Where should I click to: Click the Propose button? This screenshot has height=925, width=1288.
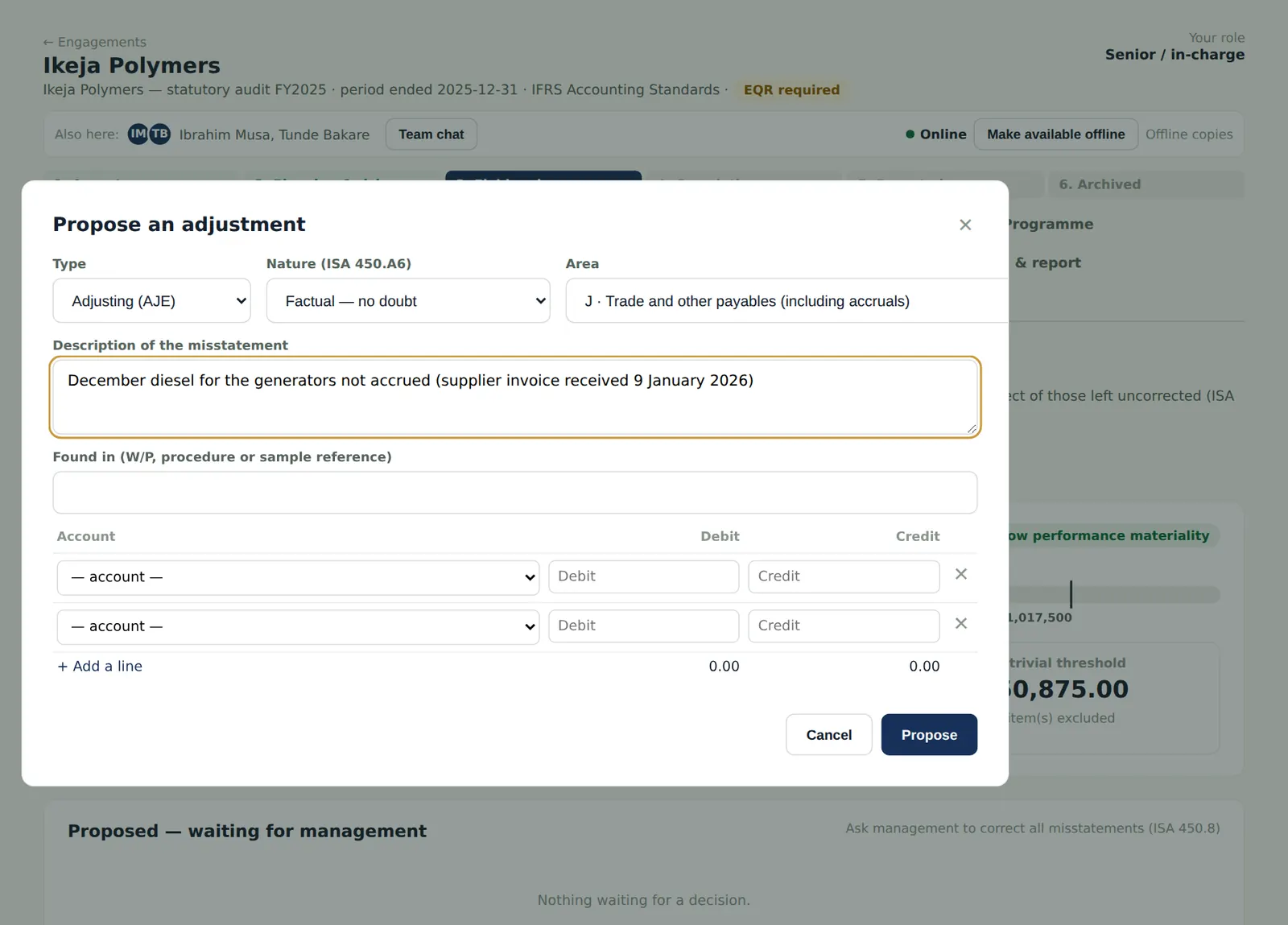929,735
